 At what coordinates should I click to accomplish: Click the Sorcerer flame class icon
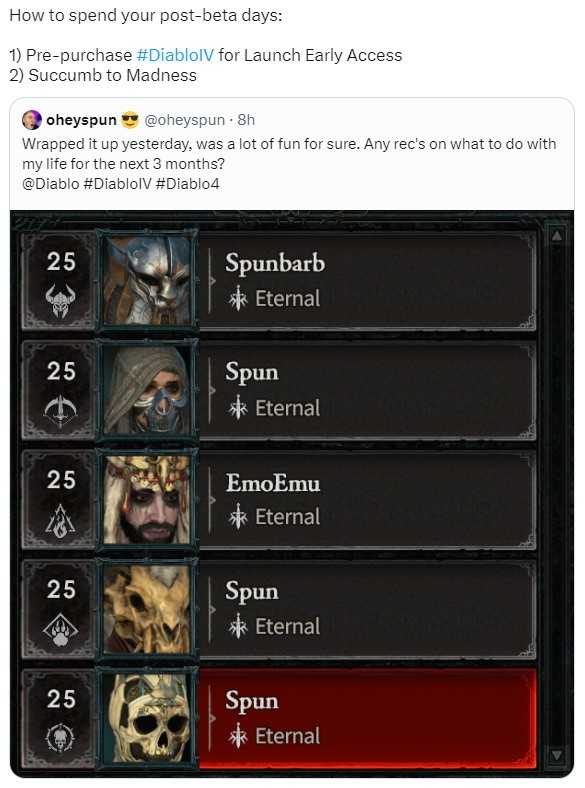coord(60,520)
